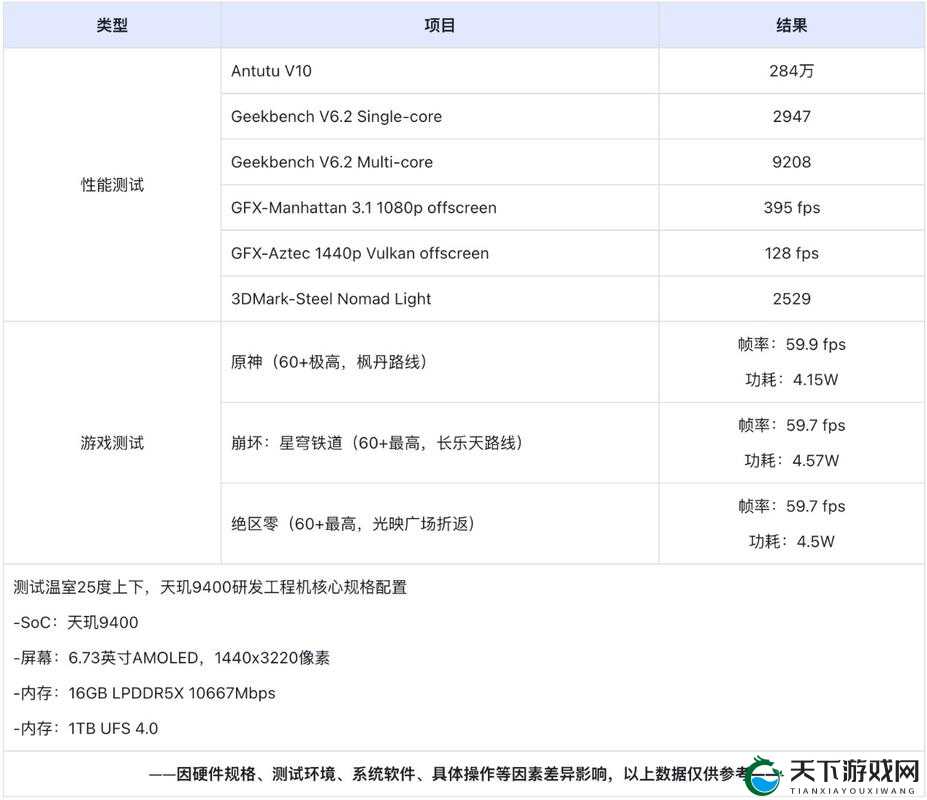
Task: Select 崩坏：星穹铁道 test item
Action: click(377, 443)
